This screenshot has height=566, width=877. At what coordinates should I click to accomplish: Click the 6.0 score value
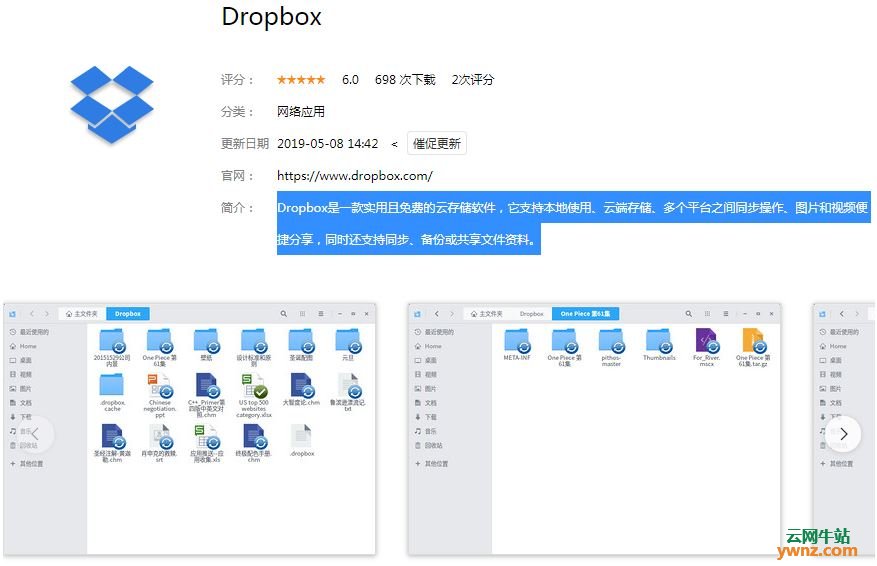pos(350,80)
